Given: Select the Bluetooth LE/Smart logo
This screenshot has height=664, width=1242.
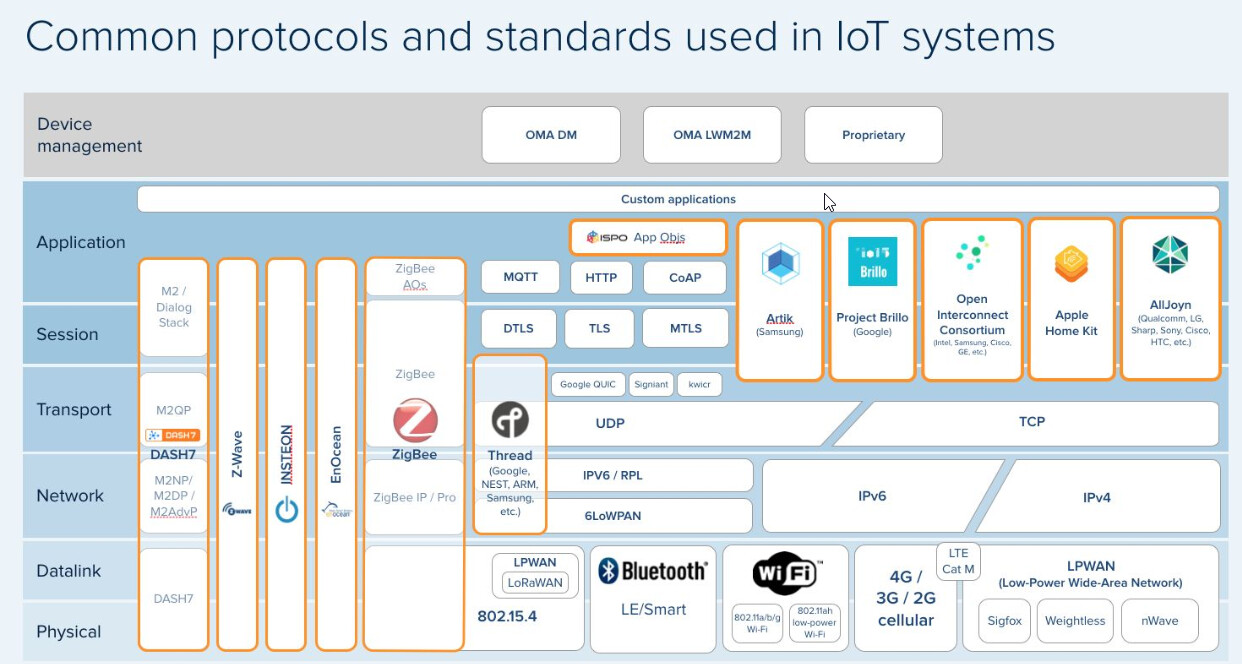Looking at the screenshot, I should tap(652, 571).
